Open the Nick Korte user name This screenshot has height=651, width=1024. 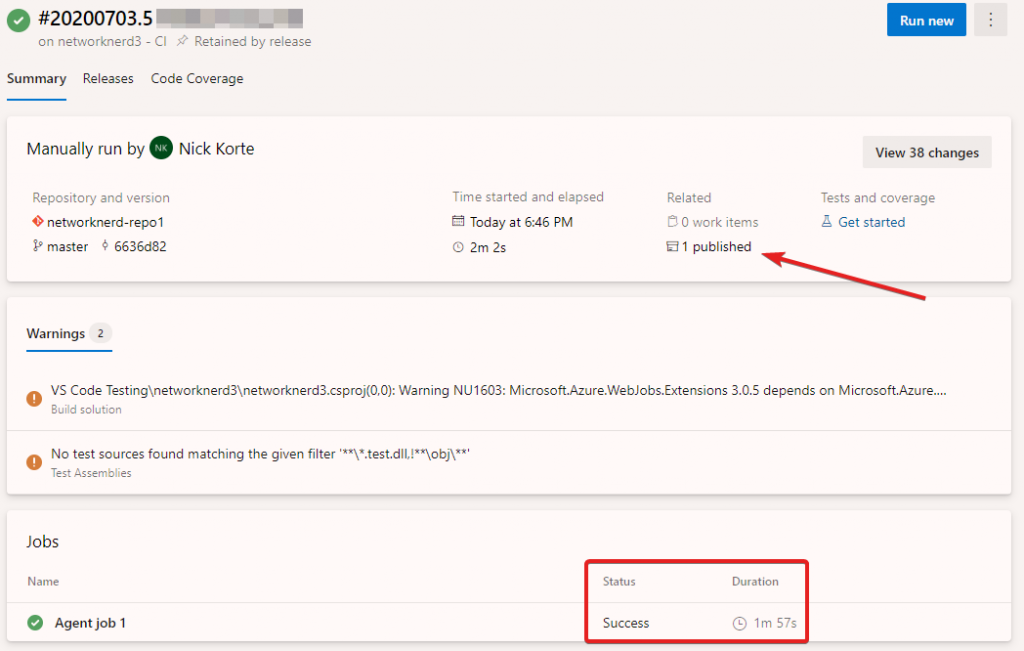(216, 148)
